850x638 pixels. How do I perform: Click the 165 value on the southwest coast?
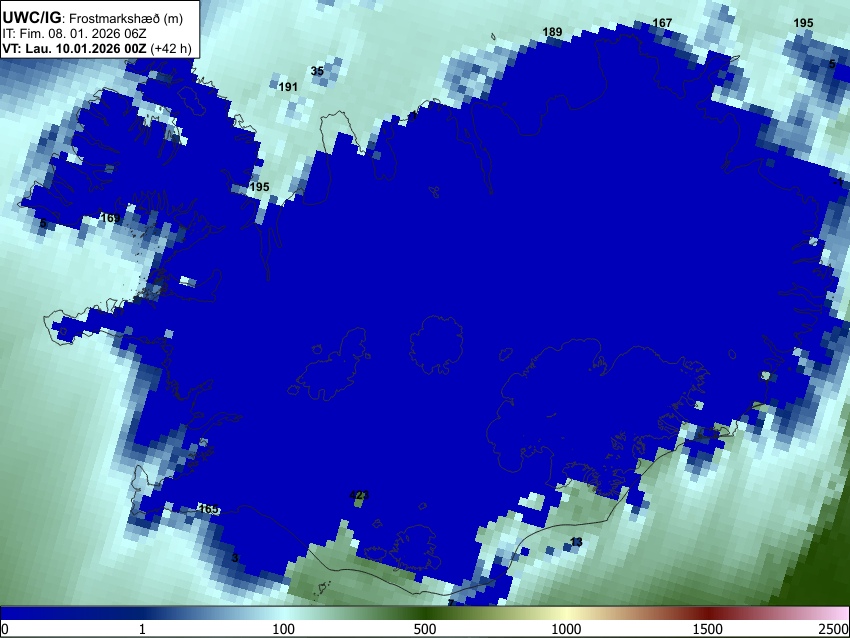(209, 509)
